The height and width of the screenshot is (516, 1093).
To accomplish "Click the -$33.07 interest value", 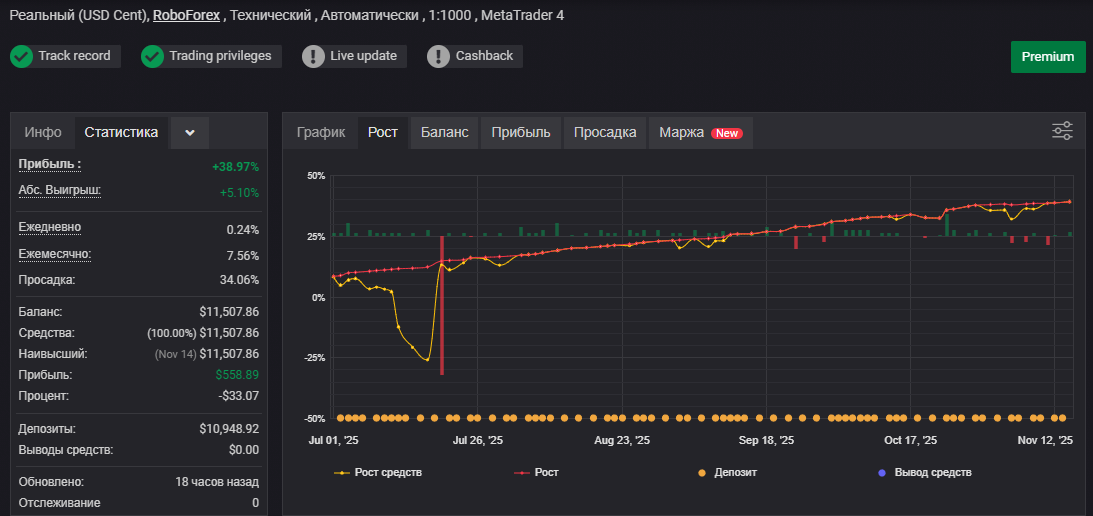I will [x=238, y=396].
